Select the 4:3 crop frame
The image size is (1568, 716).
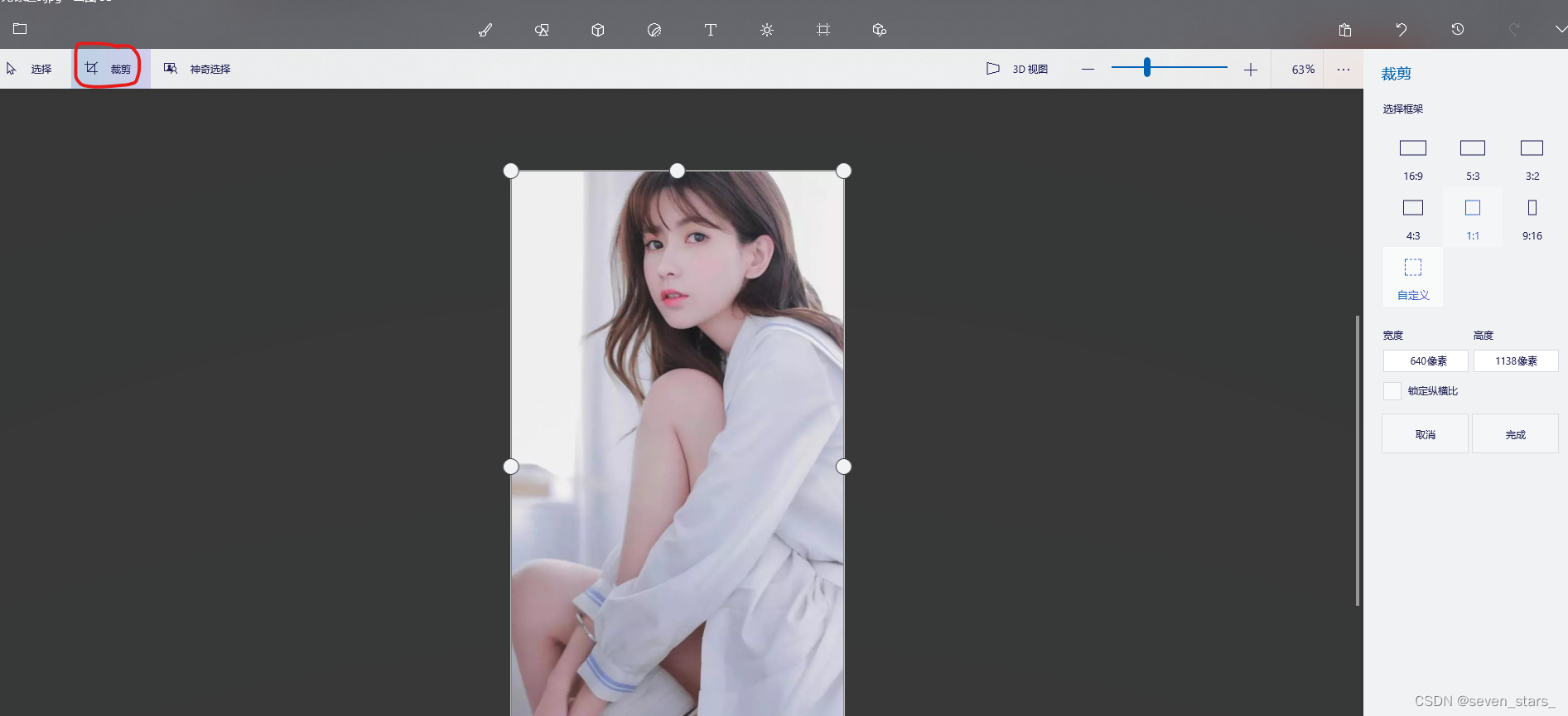(1413, 218)
